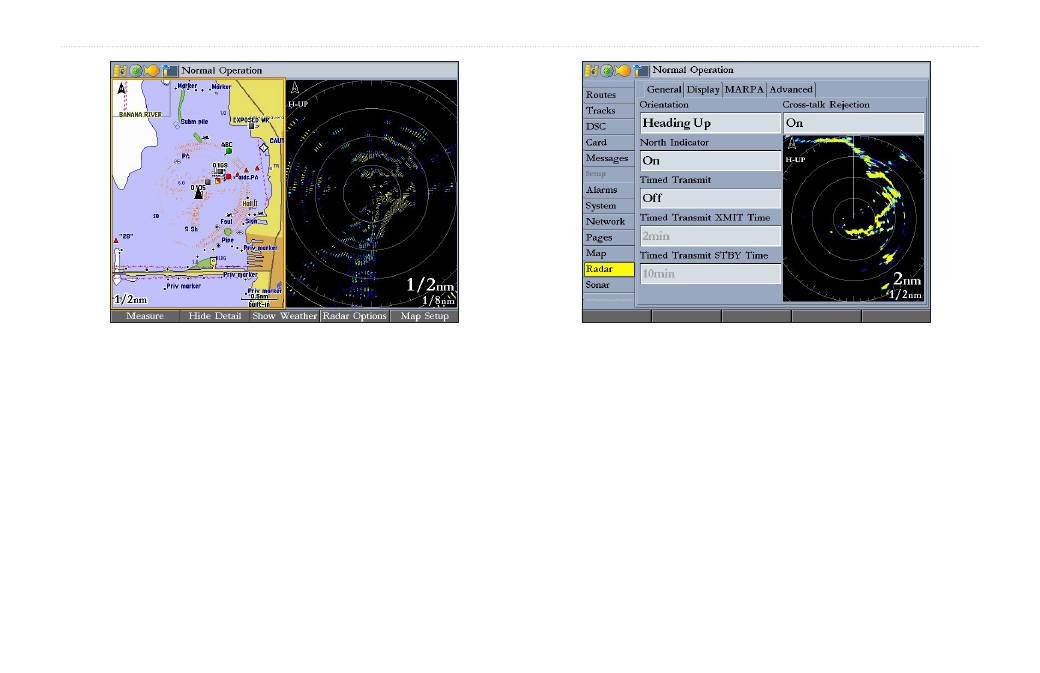Click the first yellow status icon on chart screen
The image size is (1040, 673).
(x=121, y=70)
